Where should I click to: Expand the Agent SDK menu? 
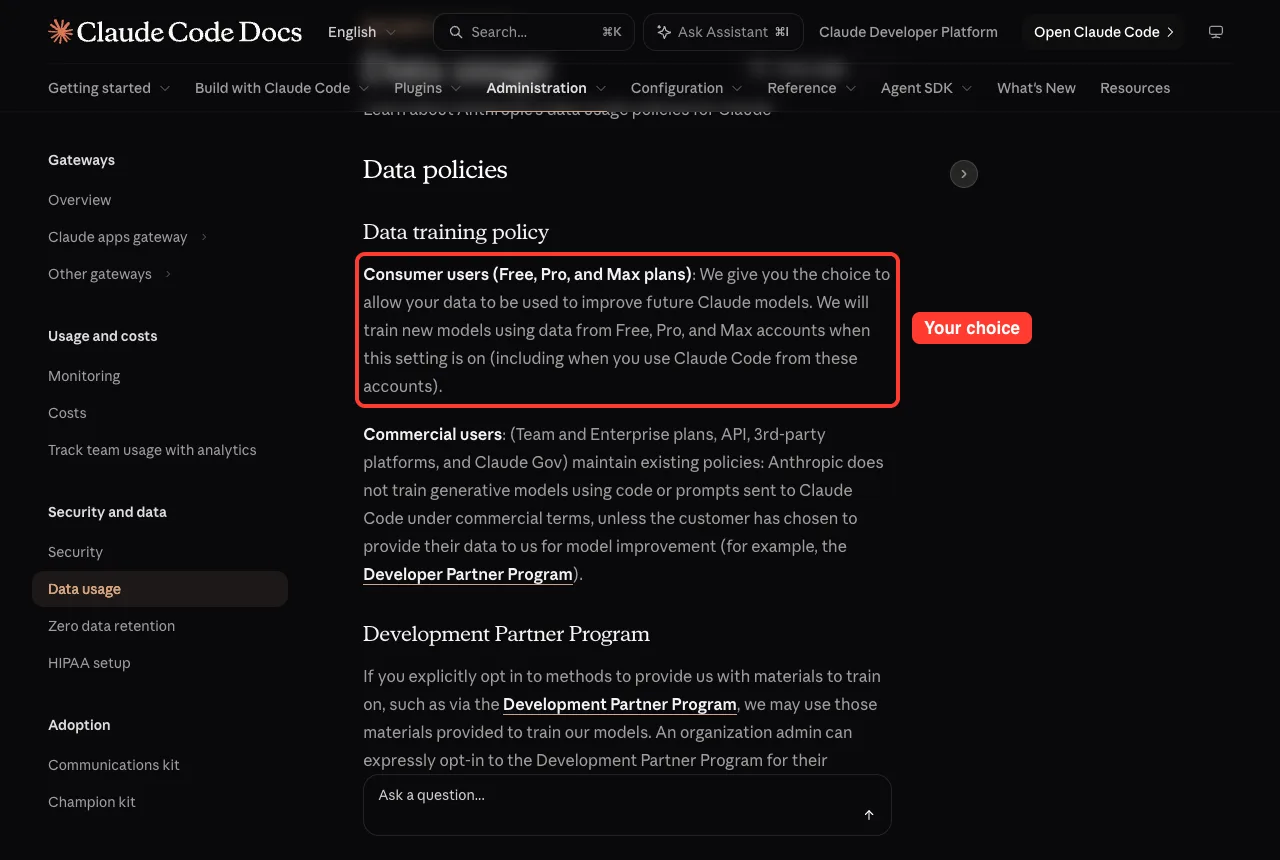tap(927, 88)
